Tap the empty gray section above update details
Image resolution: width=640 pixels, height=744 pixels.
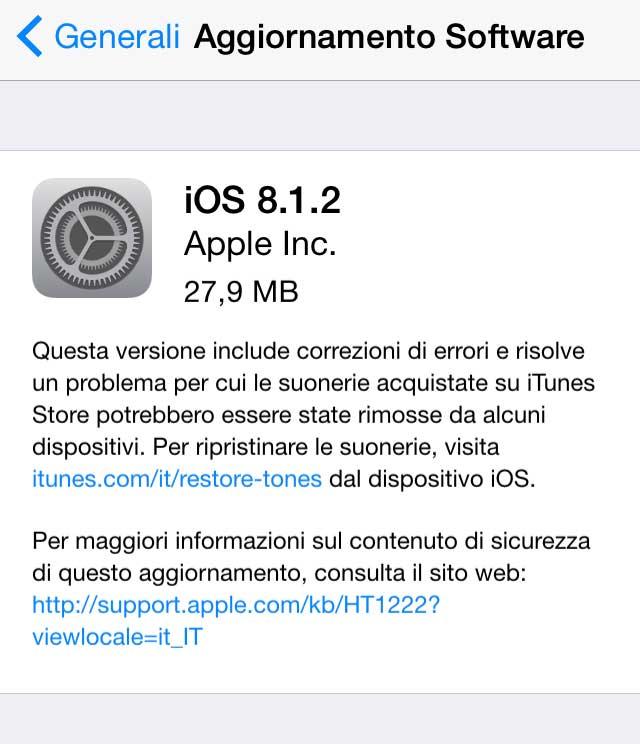(320, 116)
